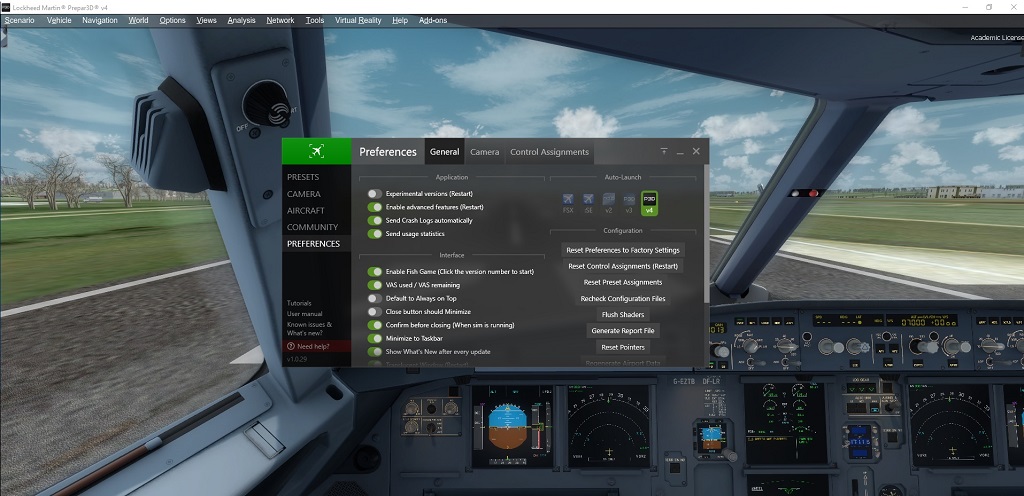This screenshot has height=496, width=1024.
Task: Click the Flush Shaders button
Action: (623, 315)
